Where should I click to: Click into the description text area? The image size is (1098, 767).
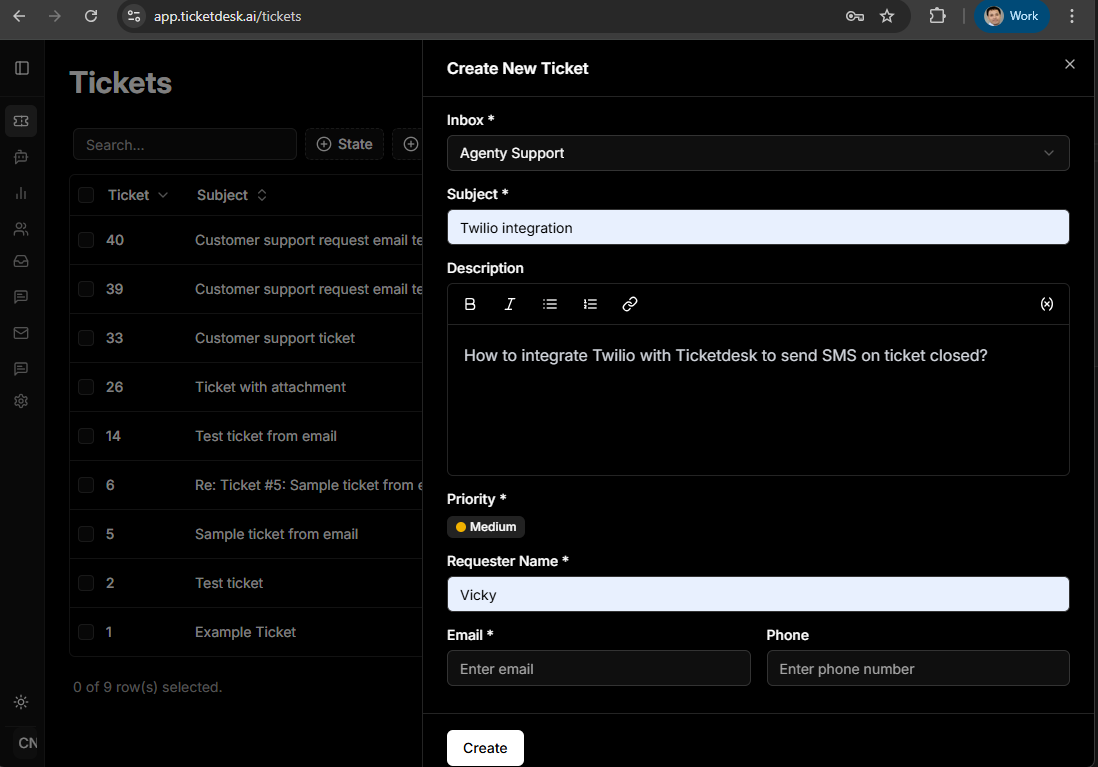click(758, 400)
